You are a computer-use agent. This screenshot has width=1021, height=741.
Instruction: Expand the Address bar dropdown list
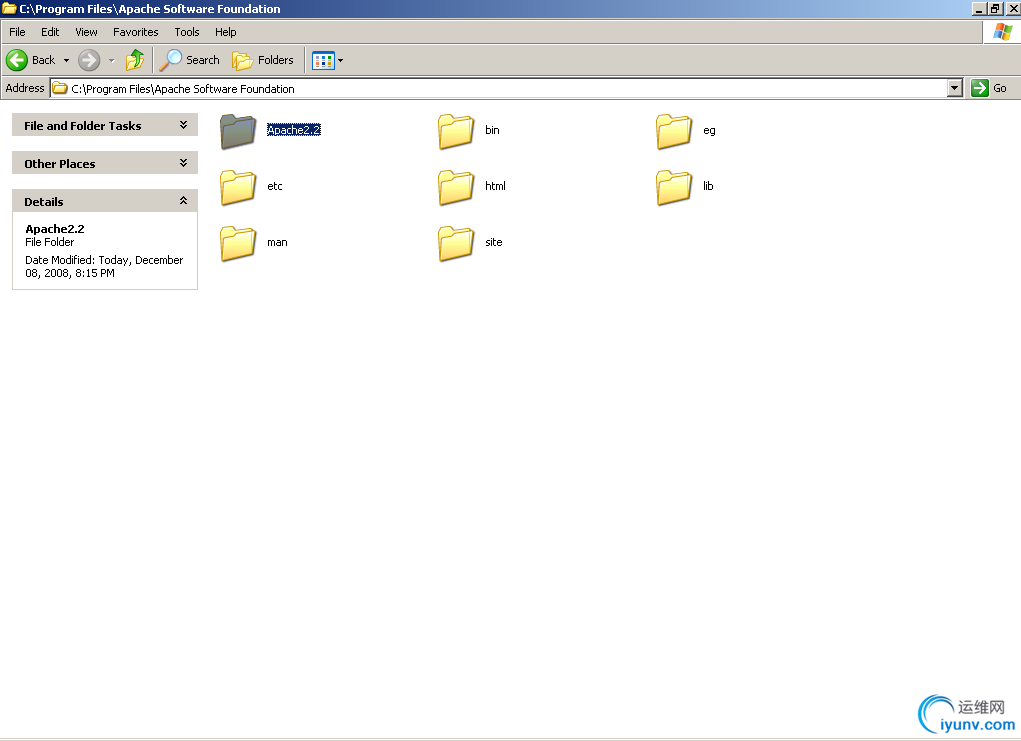tap(955, 88)
